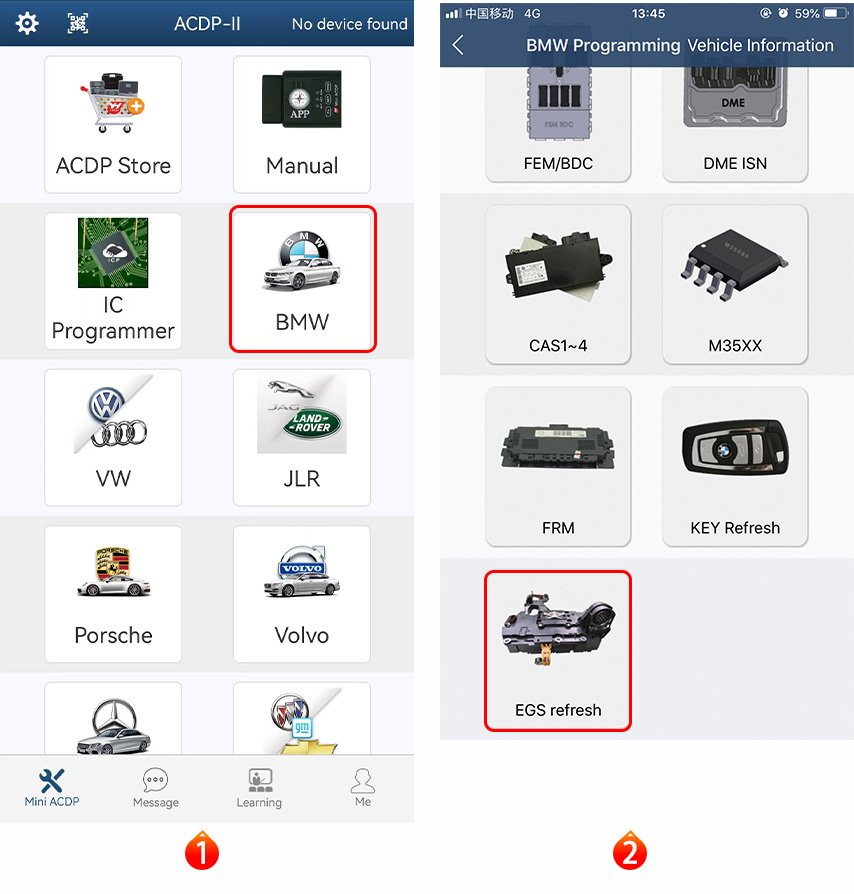Select the CAS1~4 module
Viewport: 854px width, 894px height.
click(558, 285)
